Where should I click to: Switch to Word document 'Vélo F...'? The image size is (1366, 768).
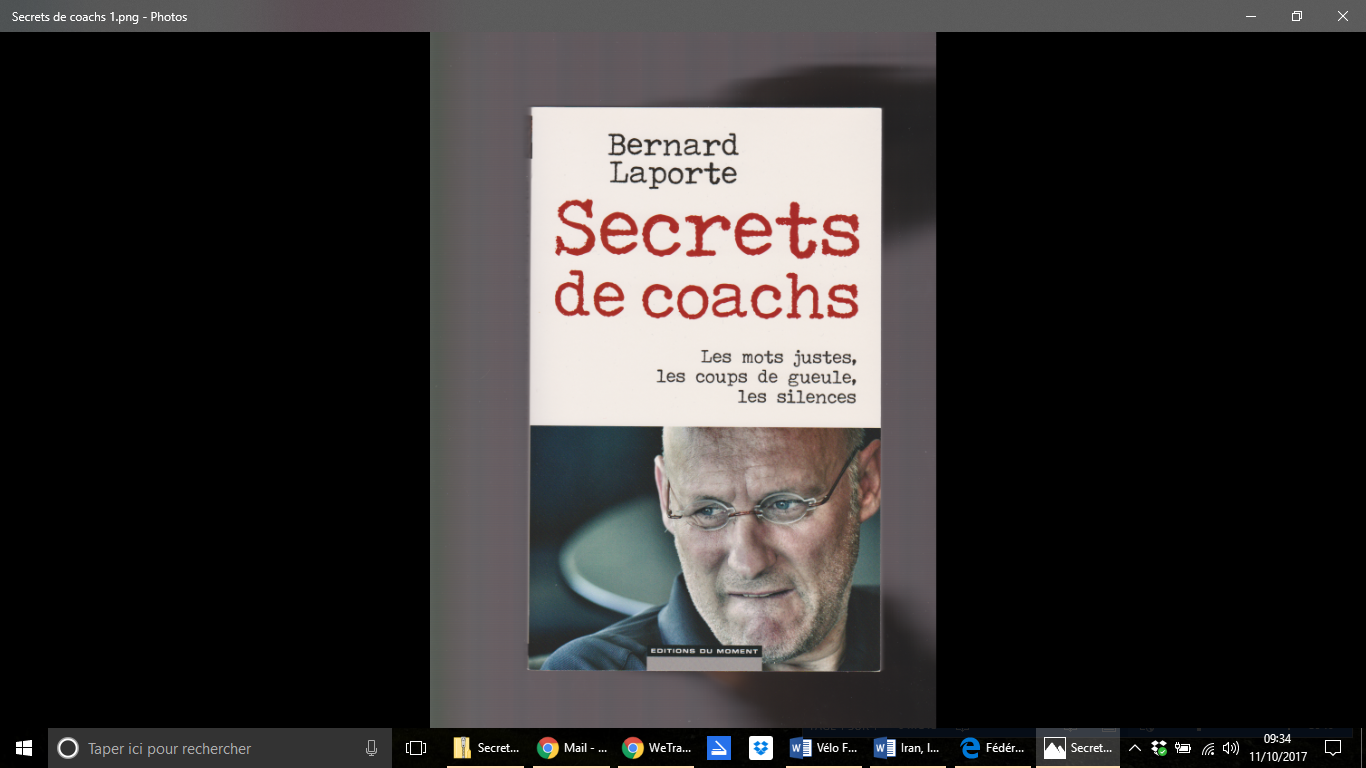point(824,748)
